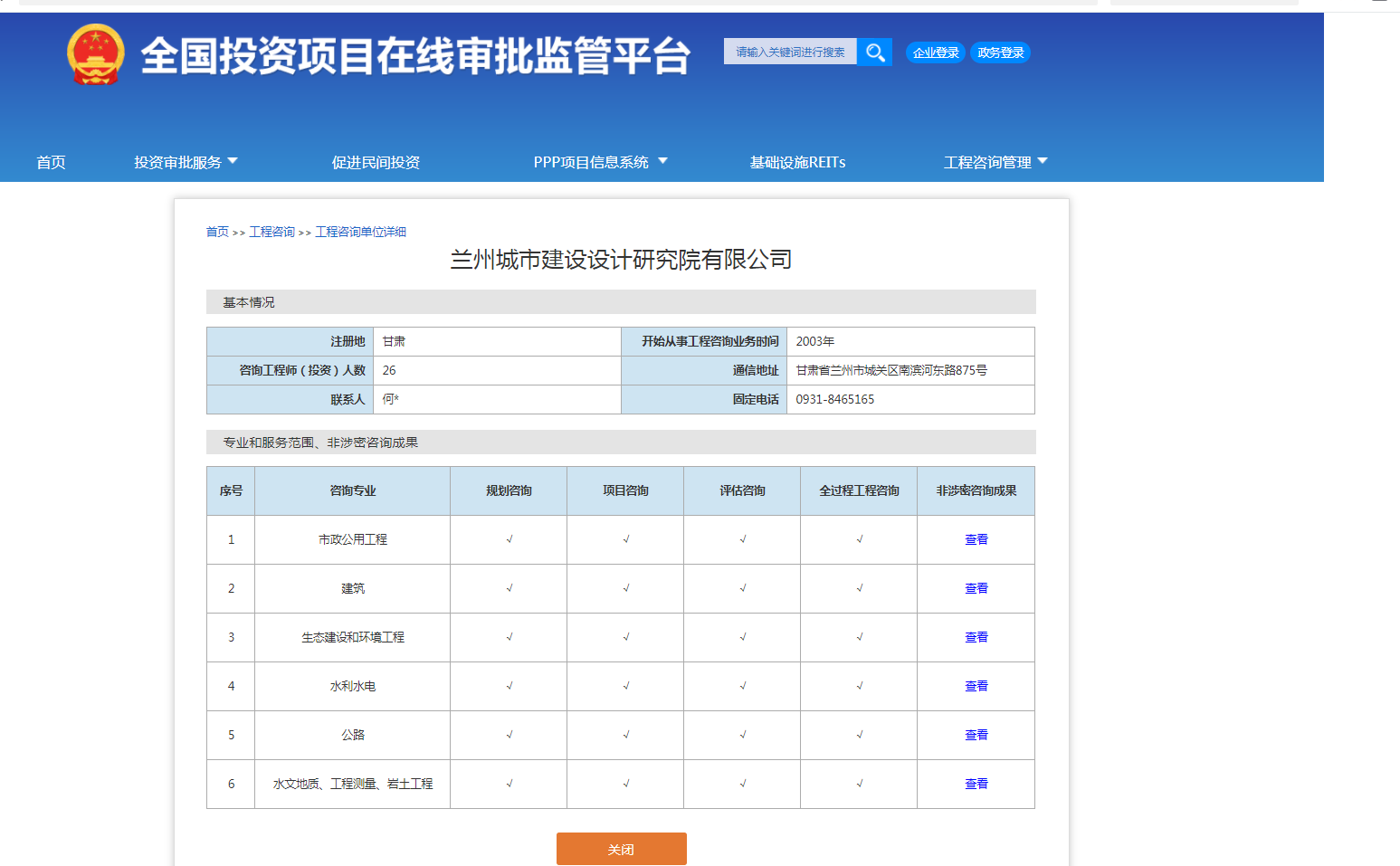Click 规划咨询 checkmark in 市政公用工程 row

[510, 539]
